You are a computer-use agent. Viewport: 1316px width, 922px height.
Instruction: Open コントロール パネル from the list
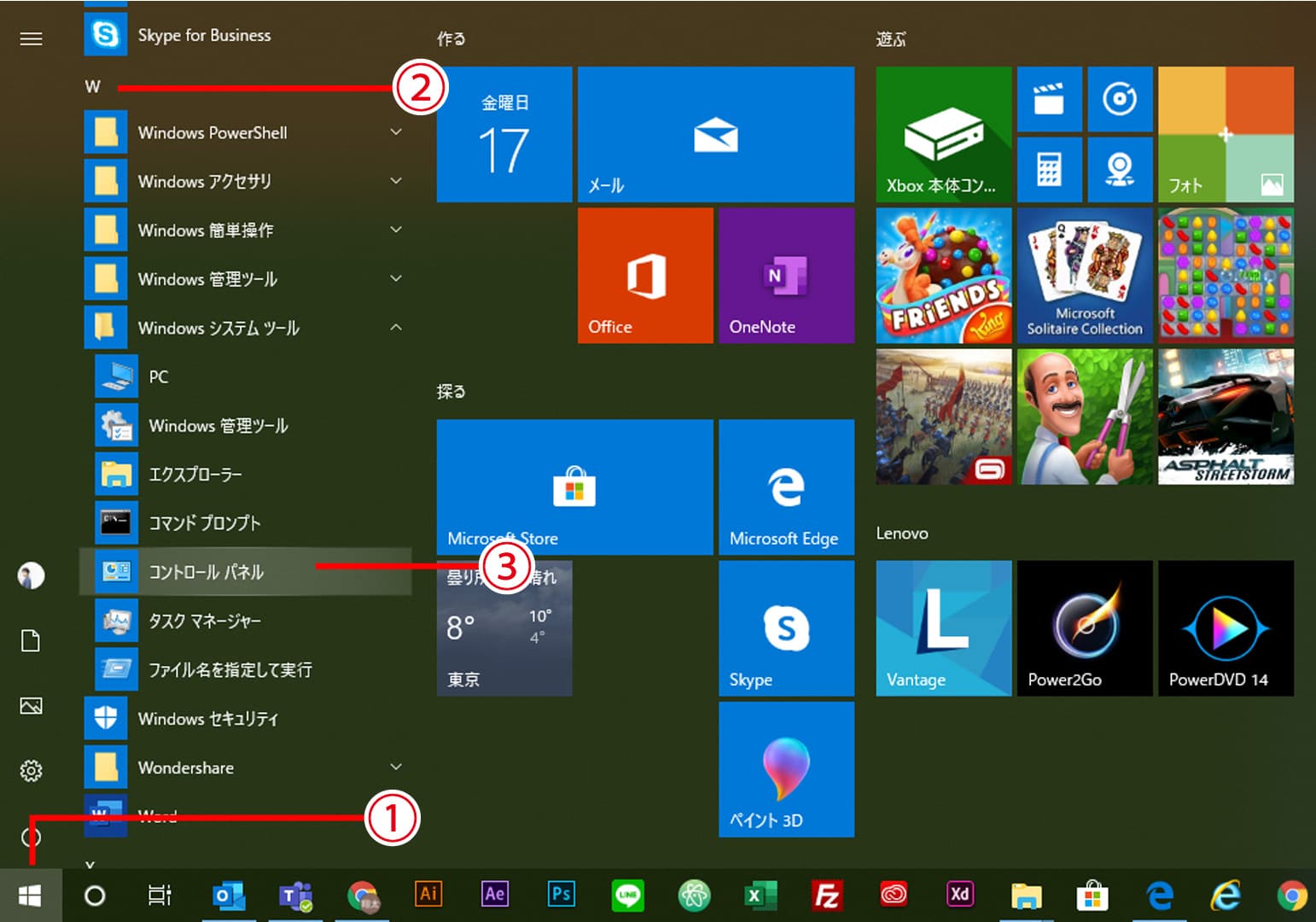click(246, 572)
